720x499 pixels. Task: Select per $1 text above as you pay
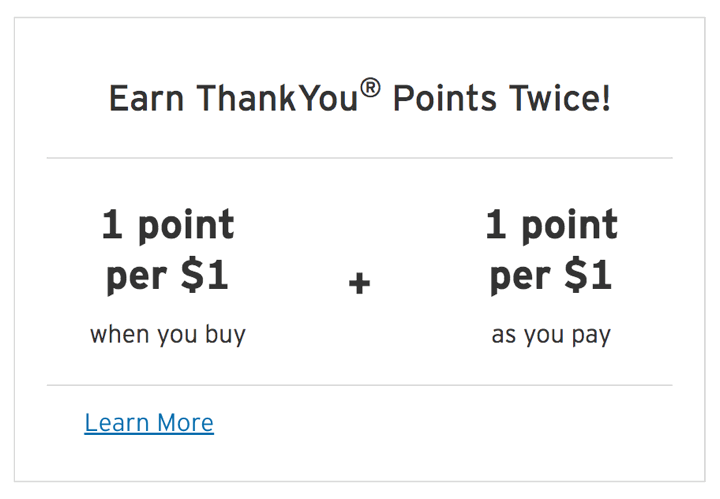point(551,275)
